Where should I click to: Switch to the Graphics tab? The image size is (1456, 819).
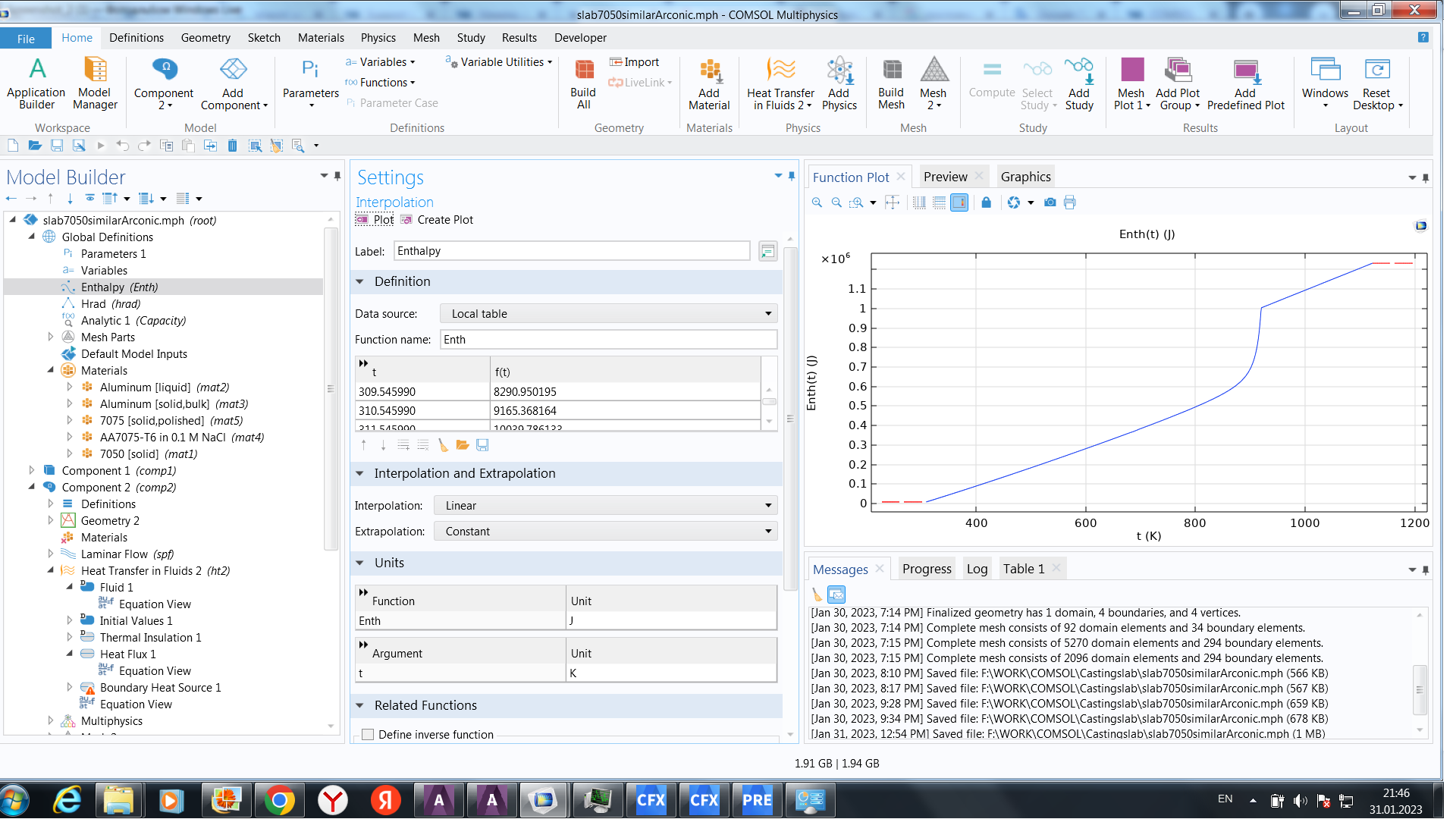[1025, 177]
